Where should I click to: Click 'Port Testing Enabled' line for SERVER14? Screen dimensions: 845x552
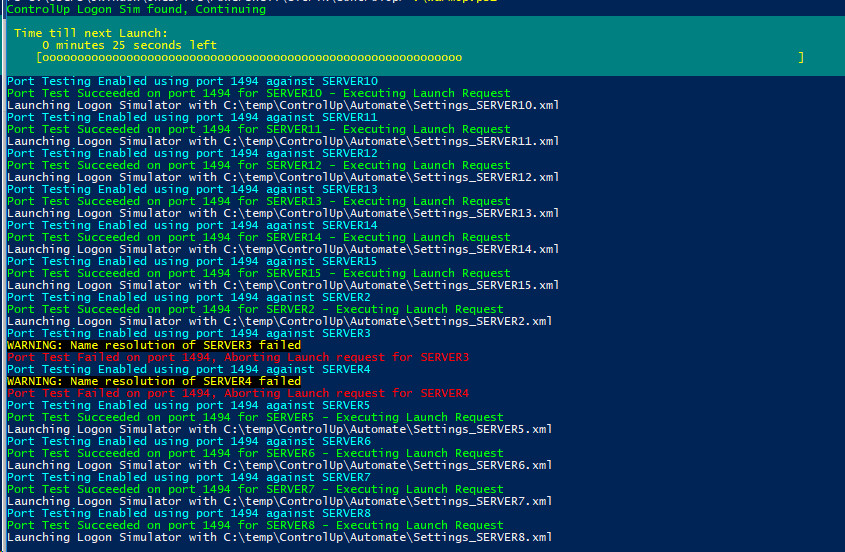click(x=192, y=225)
